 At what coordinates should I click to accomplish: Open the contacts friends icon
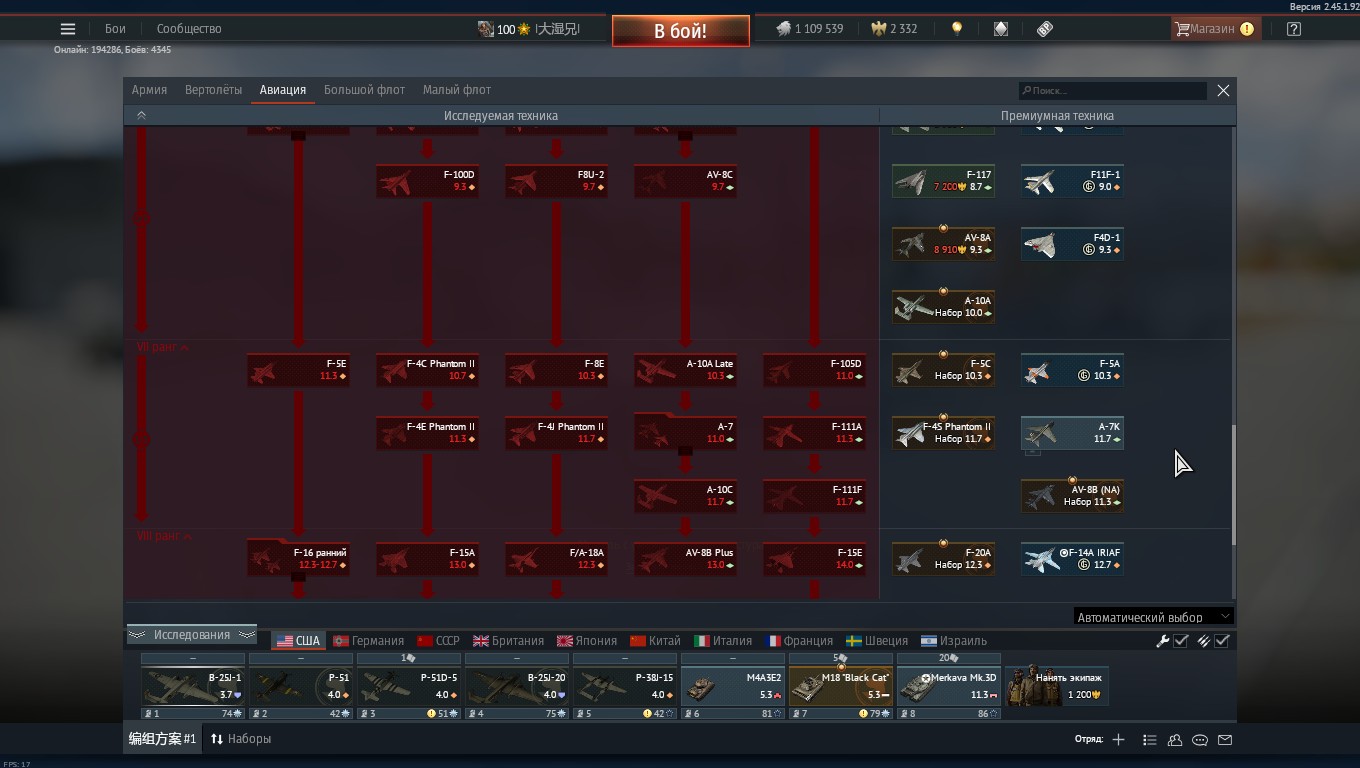coord(1175,740)
